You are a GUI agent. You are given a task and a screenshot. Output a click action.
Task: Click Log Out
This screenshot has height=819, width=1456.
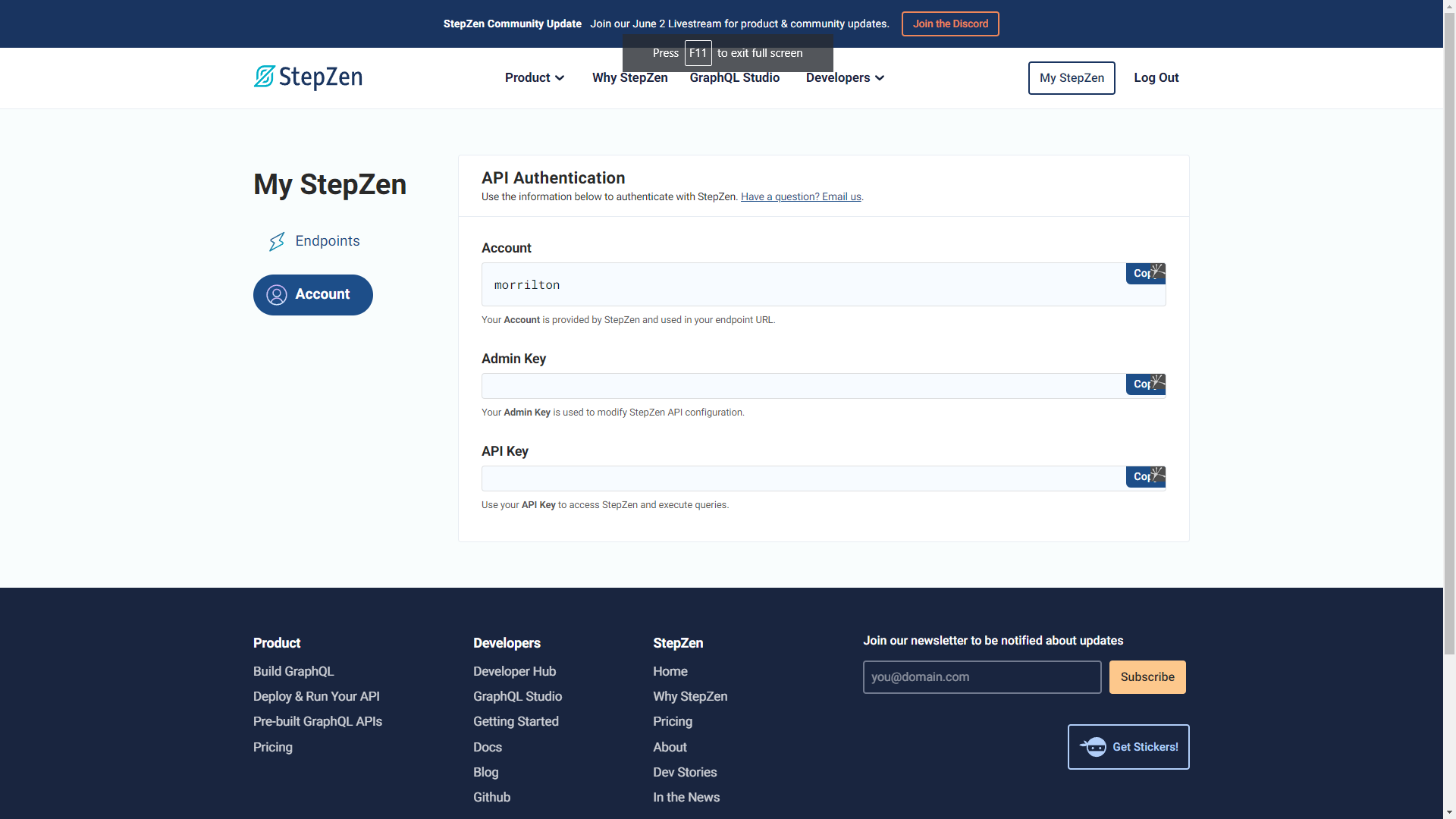point(1156,78)
